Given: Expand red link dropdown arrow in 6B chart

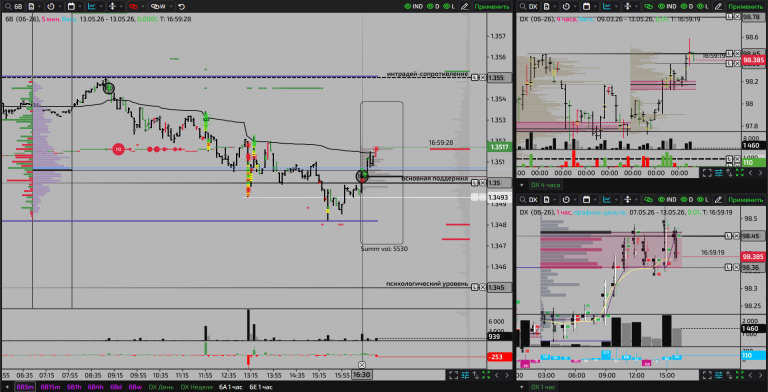Looking at the screenshot, I should [143, 6].
